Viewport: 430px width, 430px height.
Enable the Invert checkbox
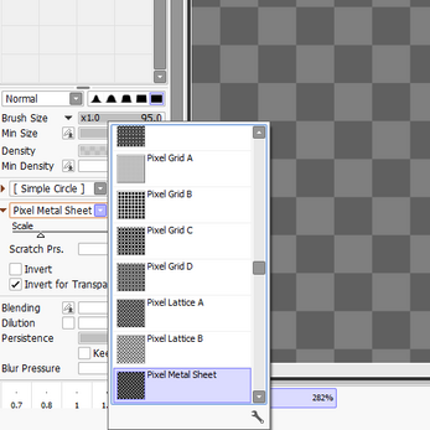[15, 269]
